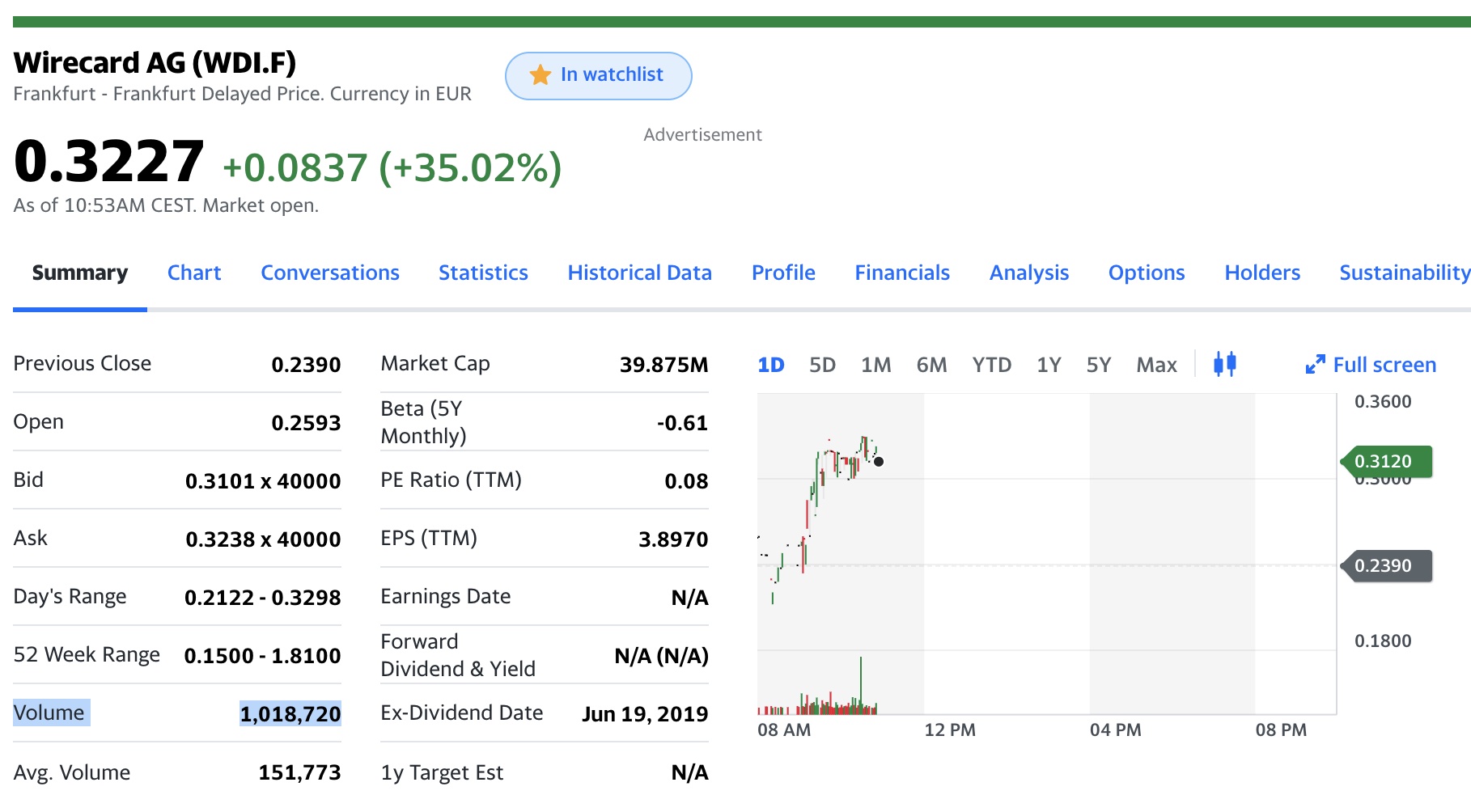Select the 1D chart range
This screenshot has height=812, width=1471.
pos(771,365)
